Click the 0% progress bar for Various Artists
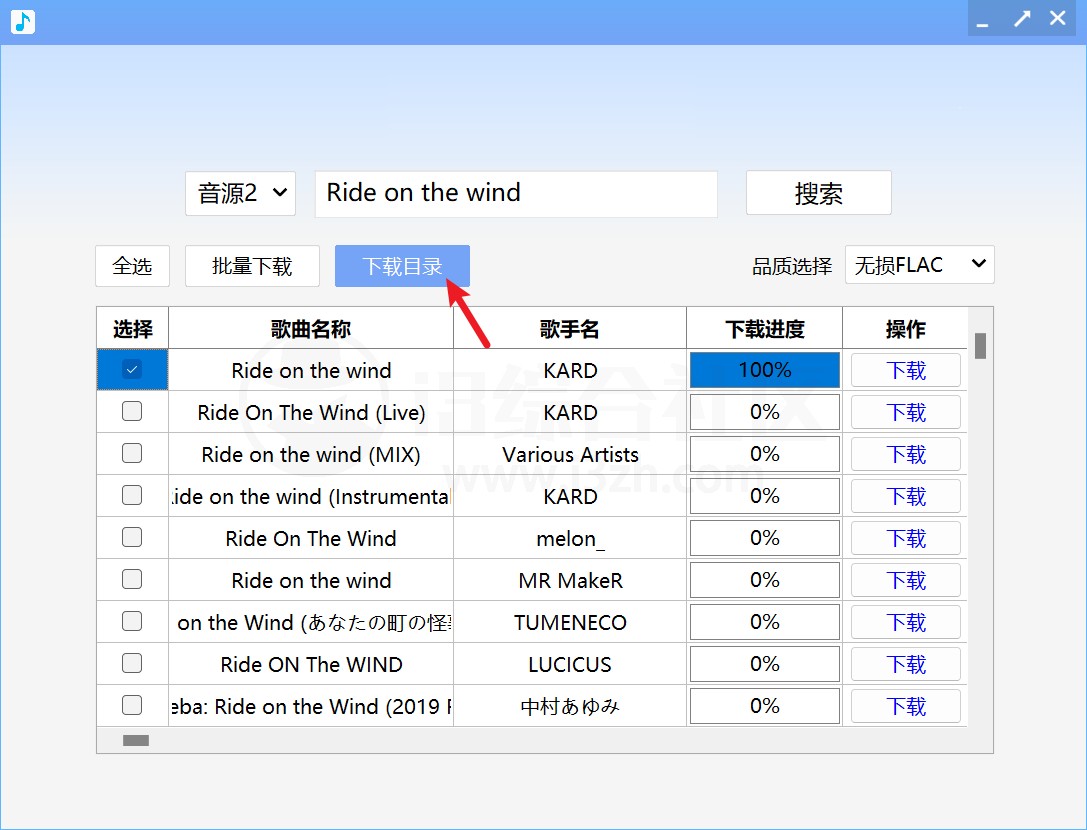The width and height of the screenshot is (1087, 830). (765, 454)
